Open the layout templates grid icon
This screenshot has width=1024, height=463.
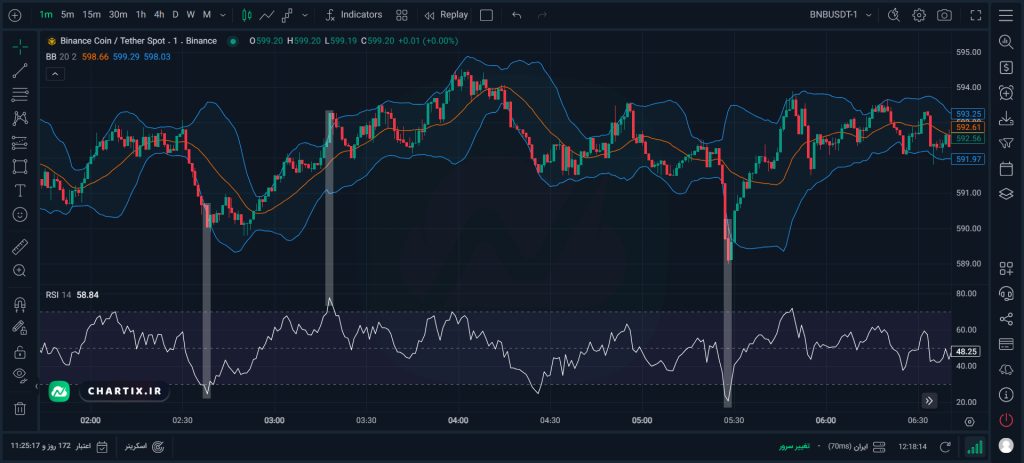[x=401, y=15]
